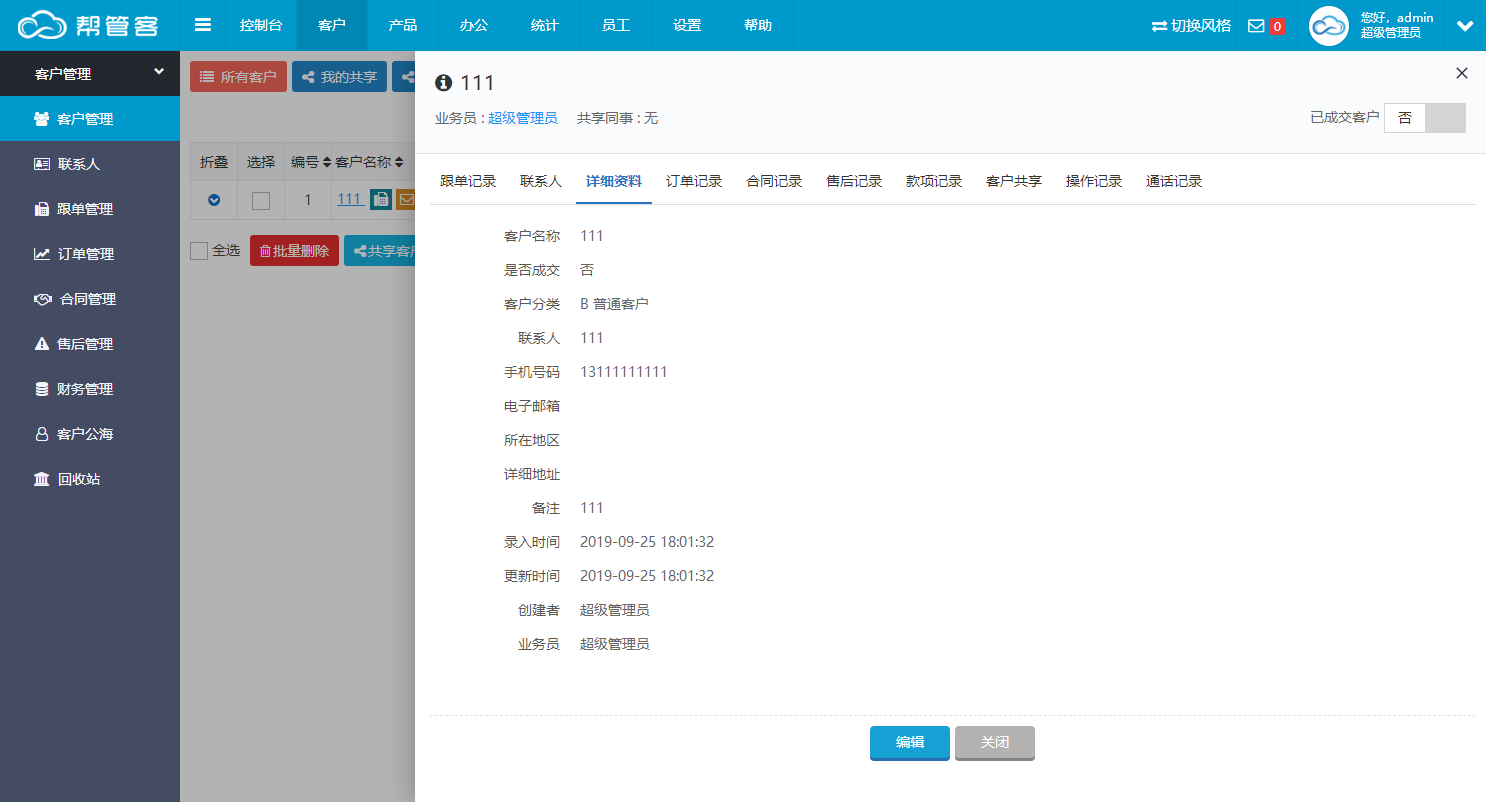This screenshot has width=1486, height=802.
Task: Switch to the 订单记录 tab
Action: pyautogui.click(x=694, y=182)
